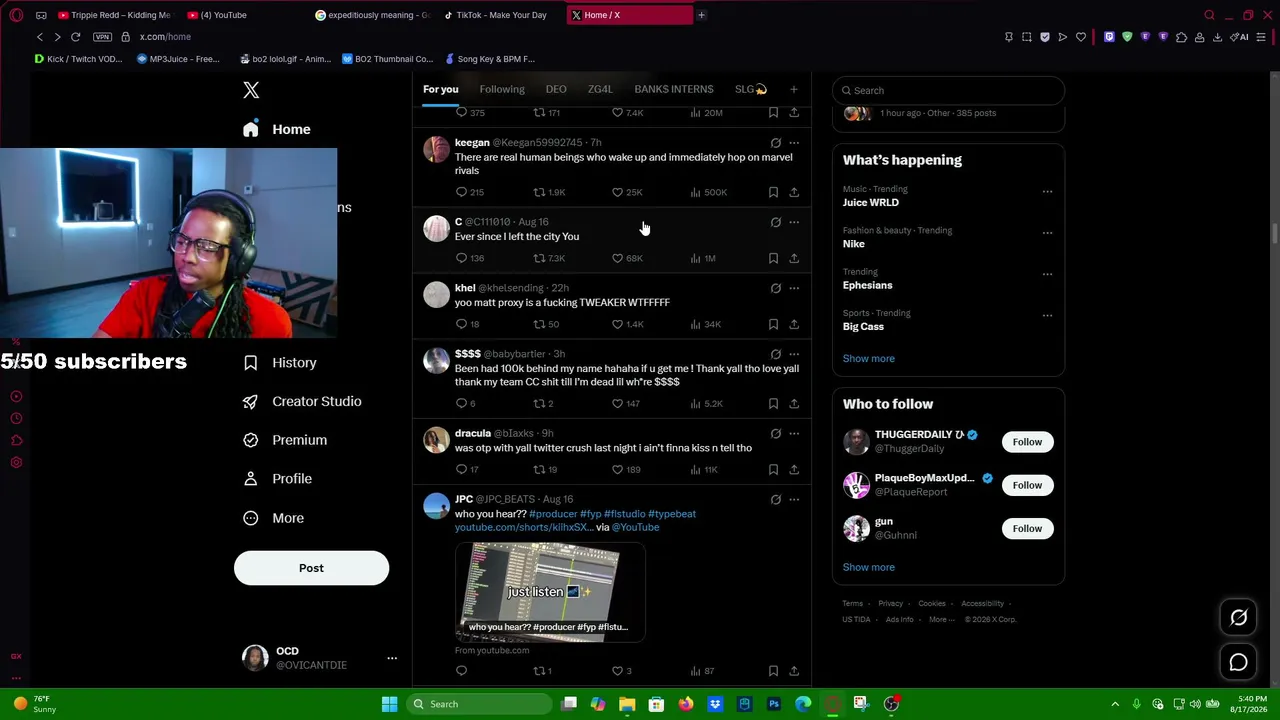Screen dimensions: 1280x720
Task: Expand the More menu in sidebar
Action: tap(274, 518)
